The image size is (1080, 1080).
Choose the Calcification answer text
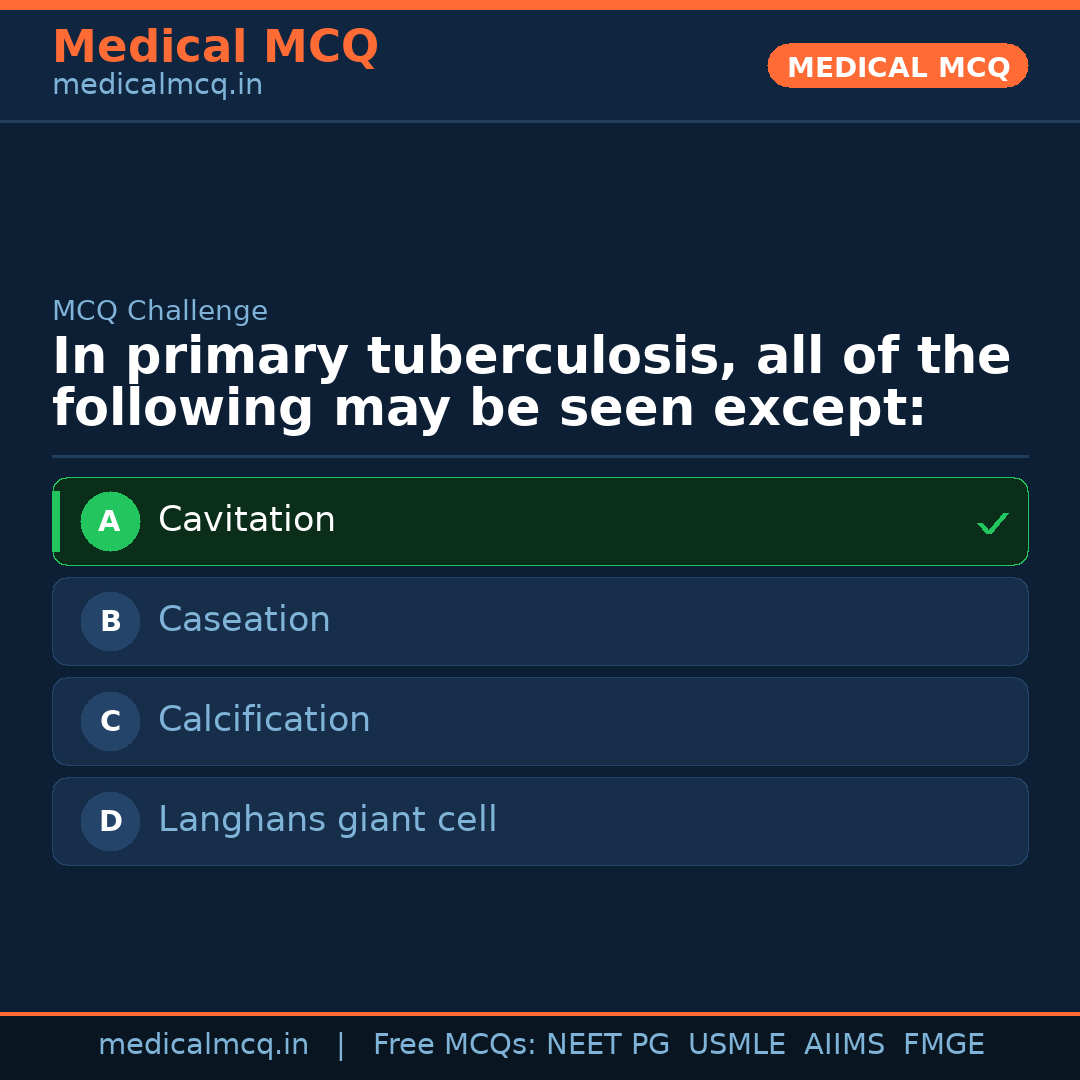tap(264, 720)
